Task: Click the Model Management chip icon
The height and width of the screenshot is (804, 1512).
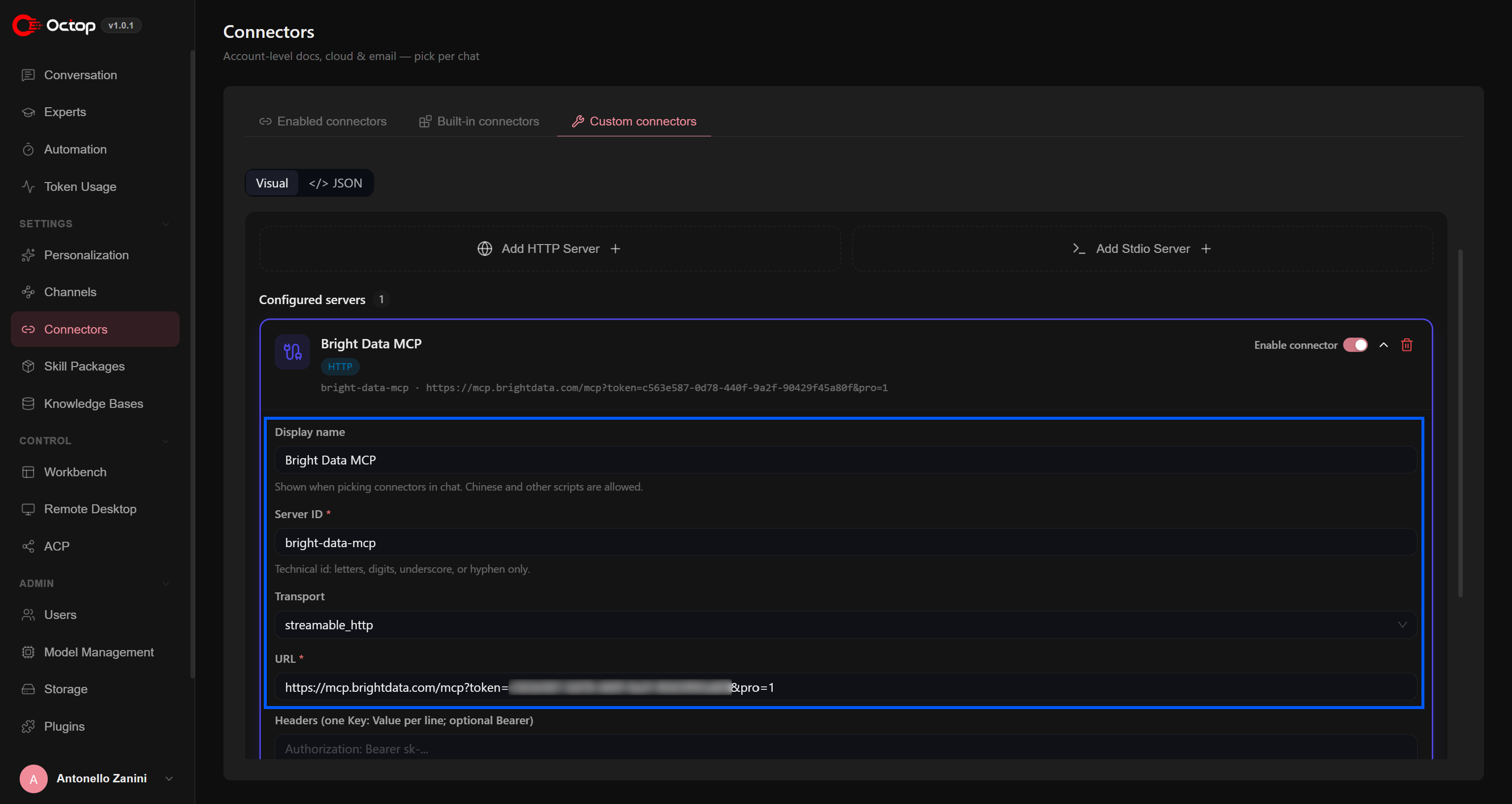Action: (28, 652)
